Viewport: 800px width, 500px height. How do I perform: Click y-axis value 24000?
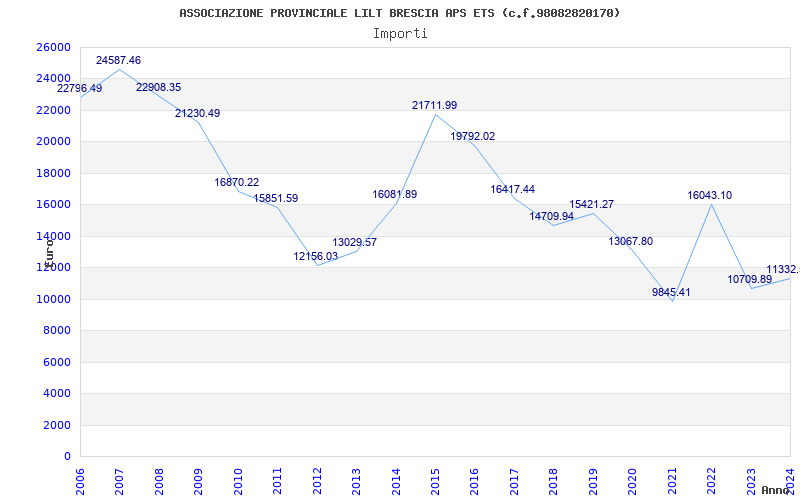tap(53, 79)
